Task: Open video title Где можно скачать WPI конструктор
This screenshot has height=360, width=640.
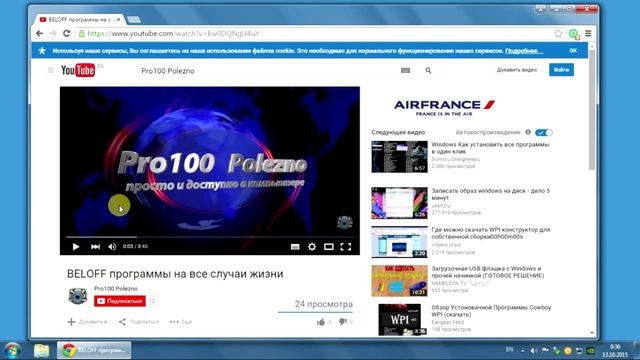Action: (x=491, y=233)
